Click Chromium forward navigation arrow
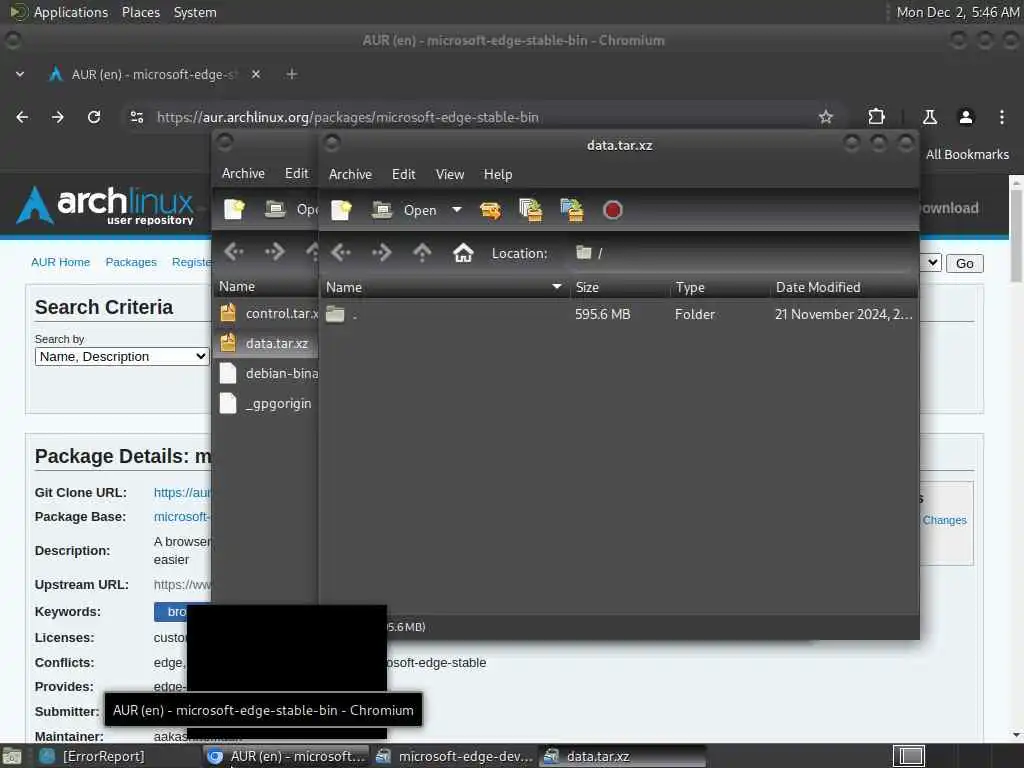The height and width of the screenshot is (768, 1024). [x=57, y=117]
